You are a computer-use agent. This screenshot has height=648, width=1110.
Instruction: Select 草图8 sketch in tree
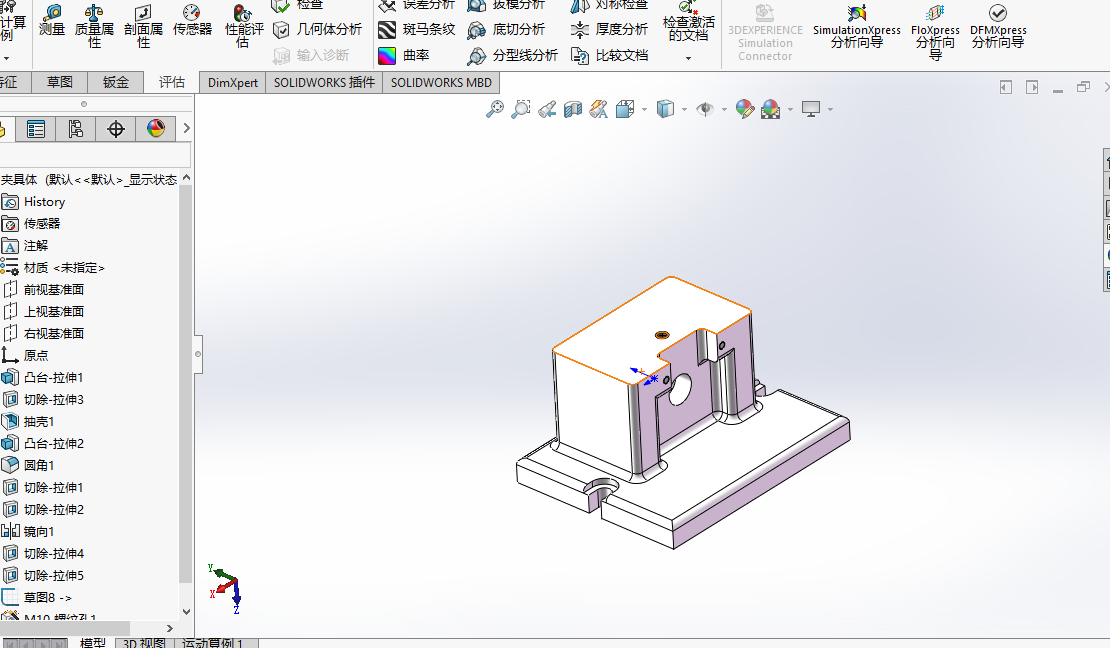pos(47,597)
